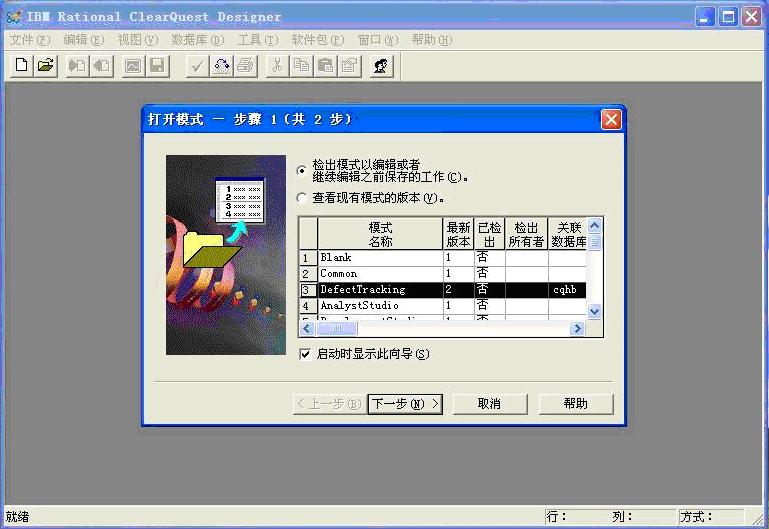The image size is (769, 529).
Task: Select the Blank schema row
Action: pyautogui.click(x=443, y=258)
